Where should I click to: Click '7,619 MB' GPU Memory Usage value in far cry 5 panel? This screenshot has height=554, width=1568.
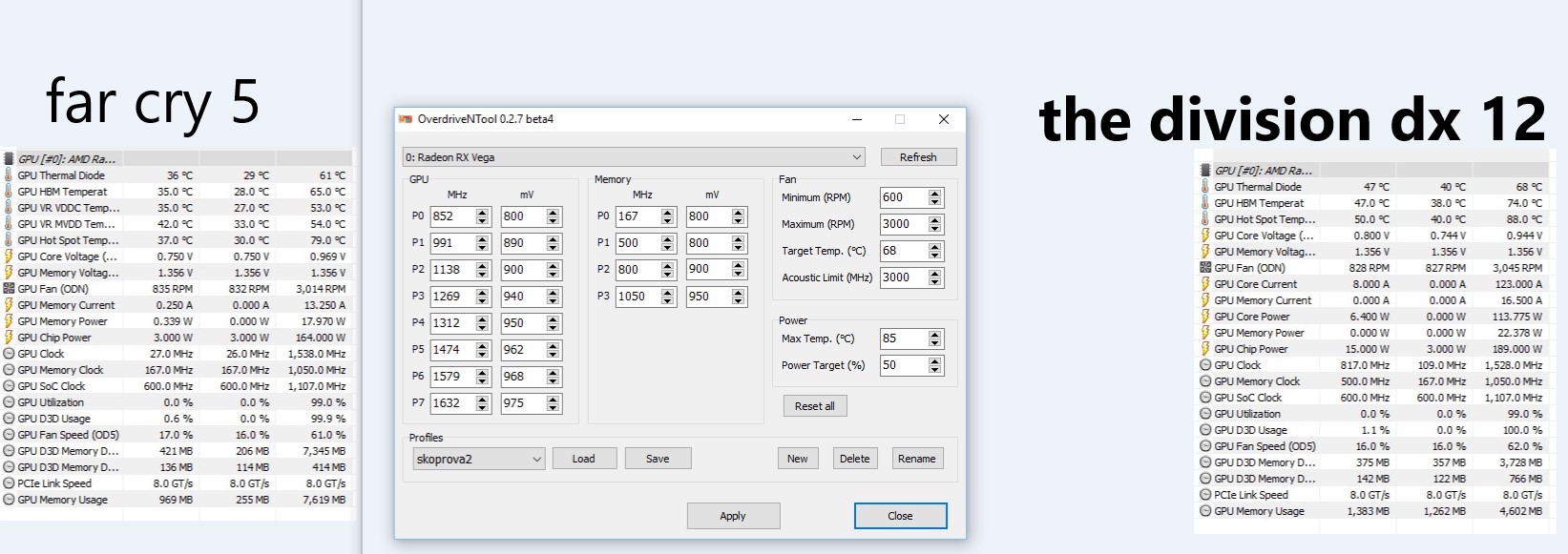(x=324, y=500)
